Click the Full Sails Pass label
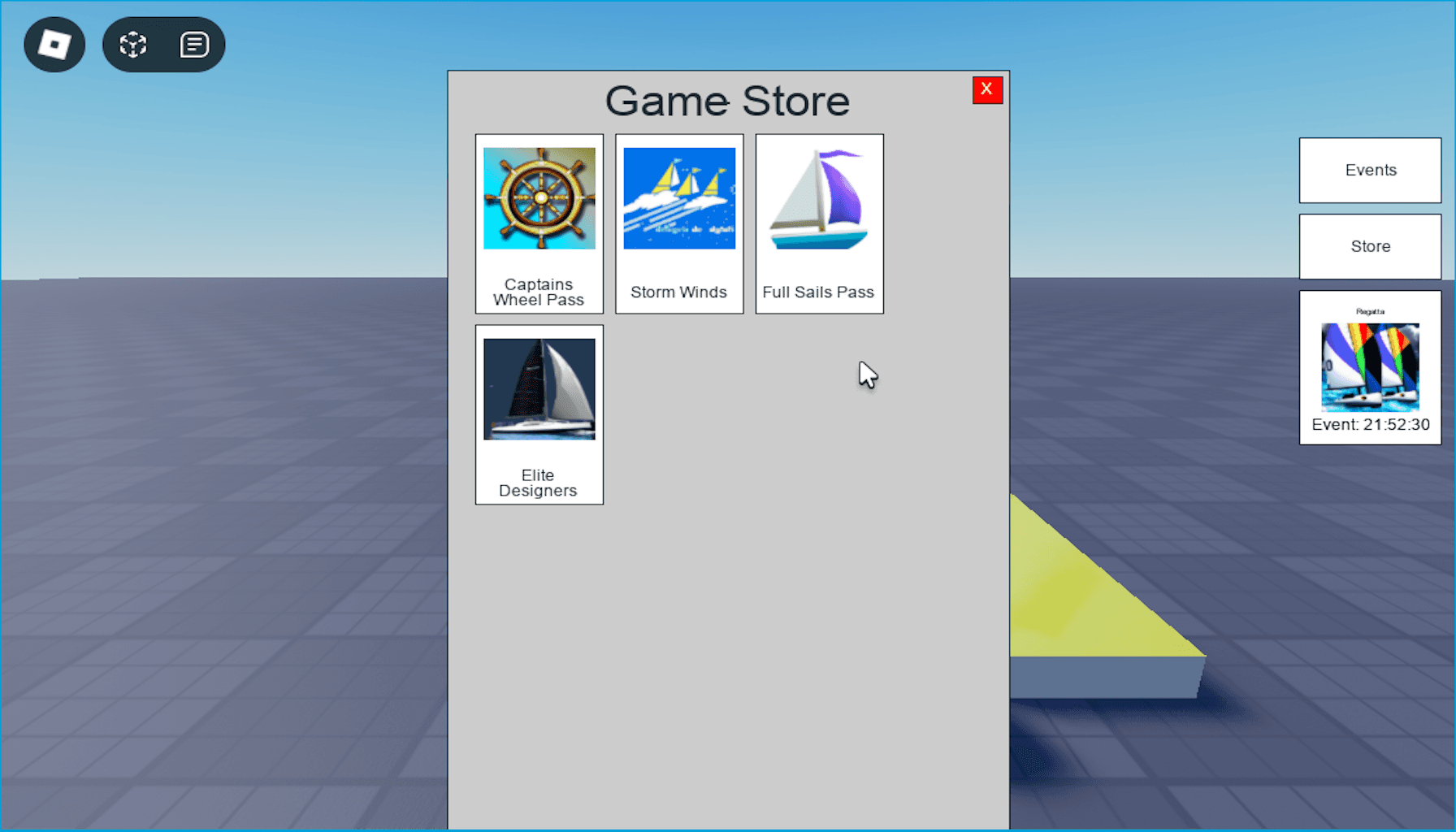1456x832 pixels. [x=818, y=292]
